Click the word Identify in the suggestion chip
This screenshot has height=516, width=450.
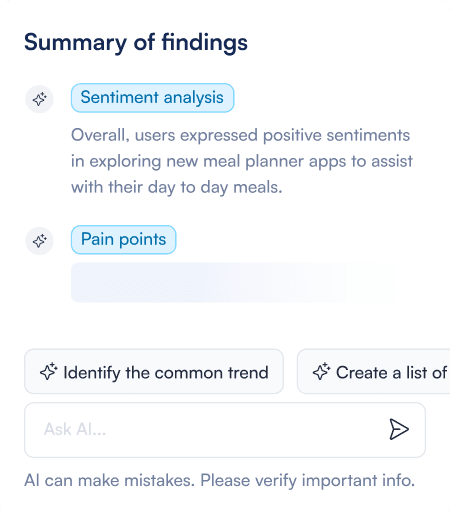(92, 373)
